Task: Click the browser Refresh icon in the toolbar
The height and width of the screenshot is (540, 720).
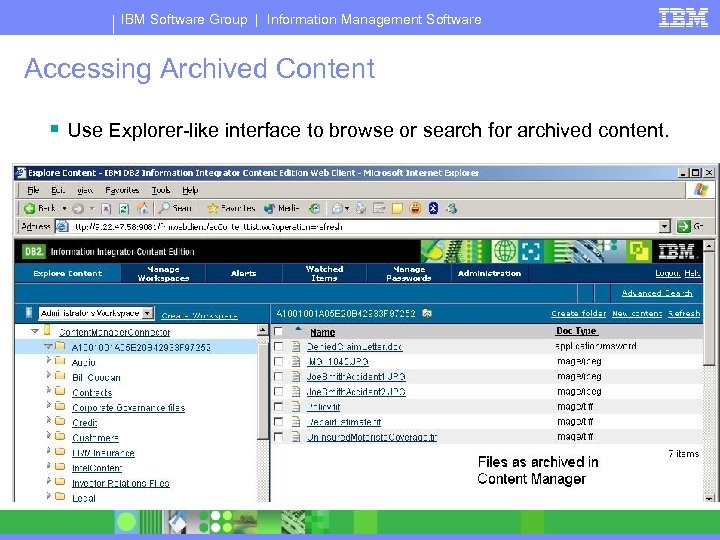Action: (x=124, y=209)
